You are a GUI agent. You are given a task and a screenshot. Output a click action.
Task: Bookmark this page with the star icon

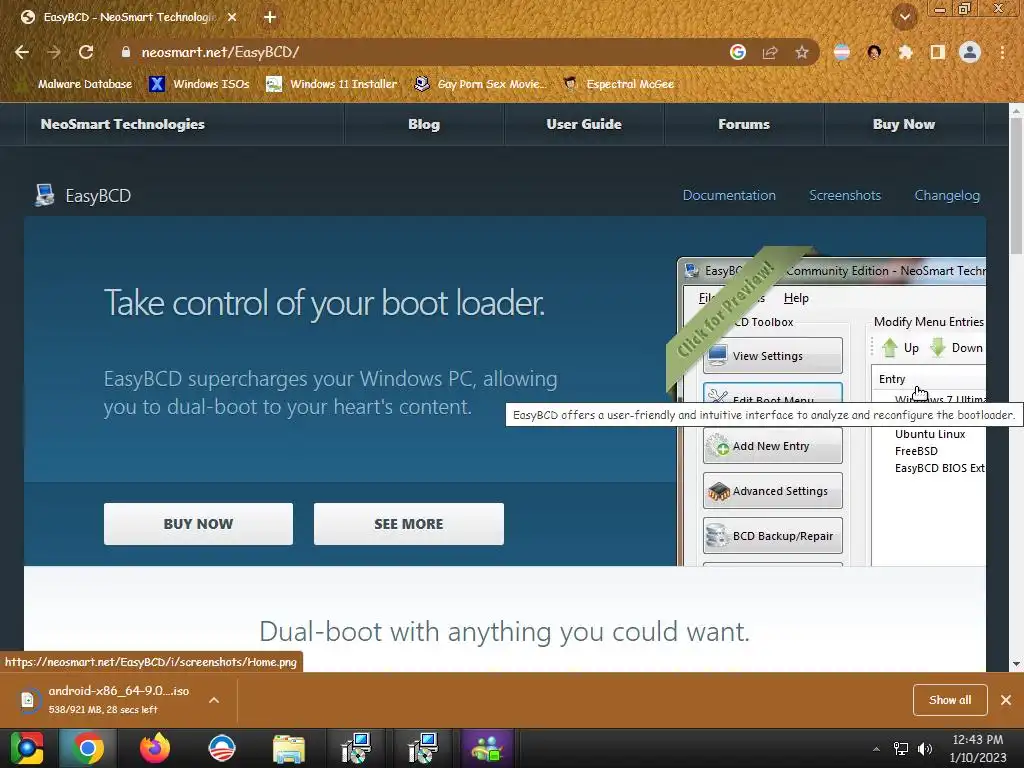802,52
